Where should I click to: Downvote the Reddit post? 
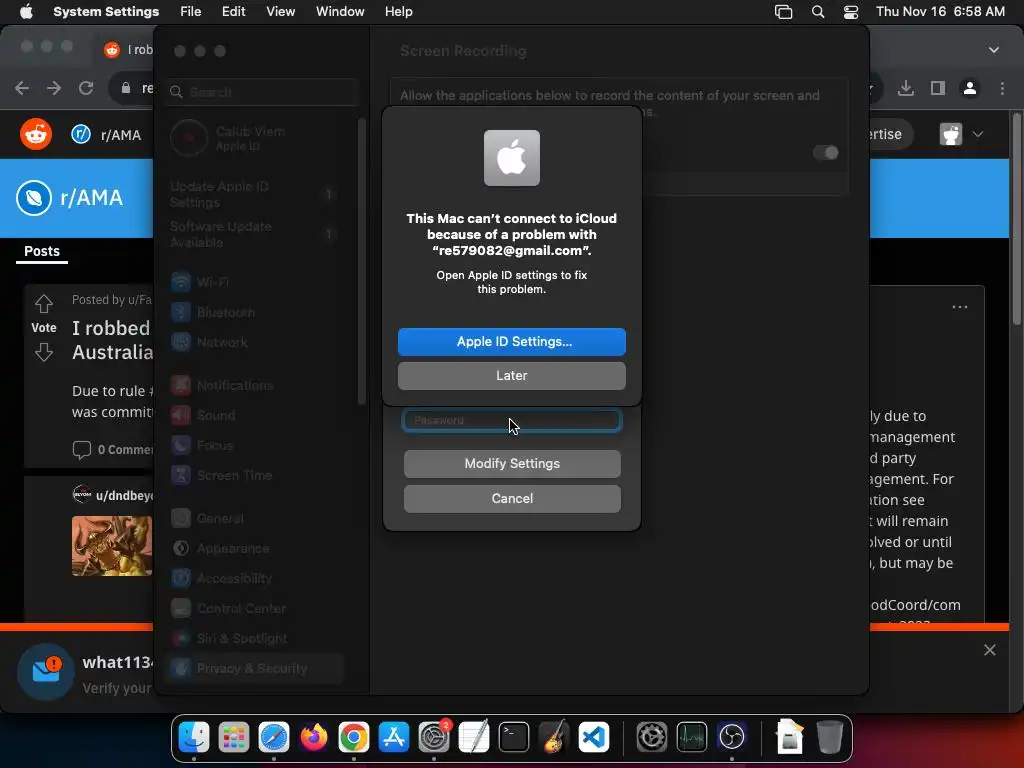pos(44,353)
